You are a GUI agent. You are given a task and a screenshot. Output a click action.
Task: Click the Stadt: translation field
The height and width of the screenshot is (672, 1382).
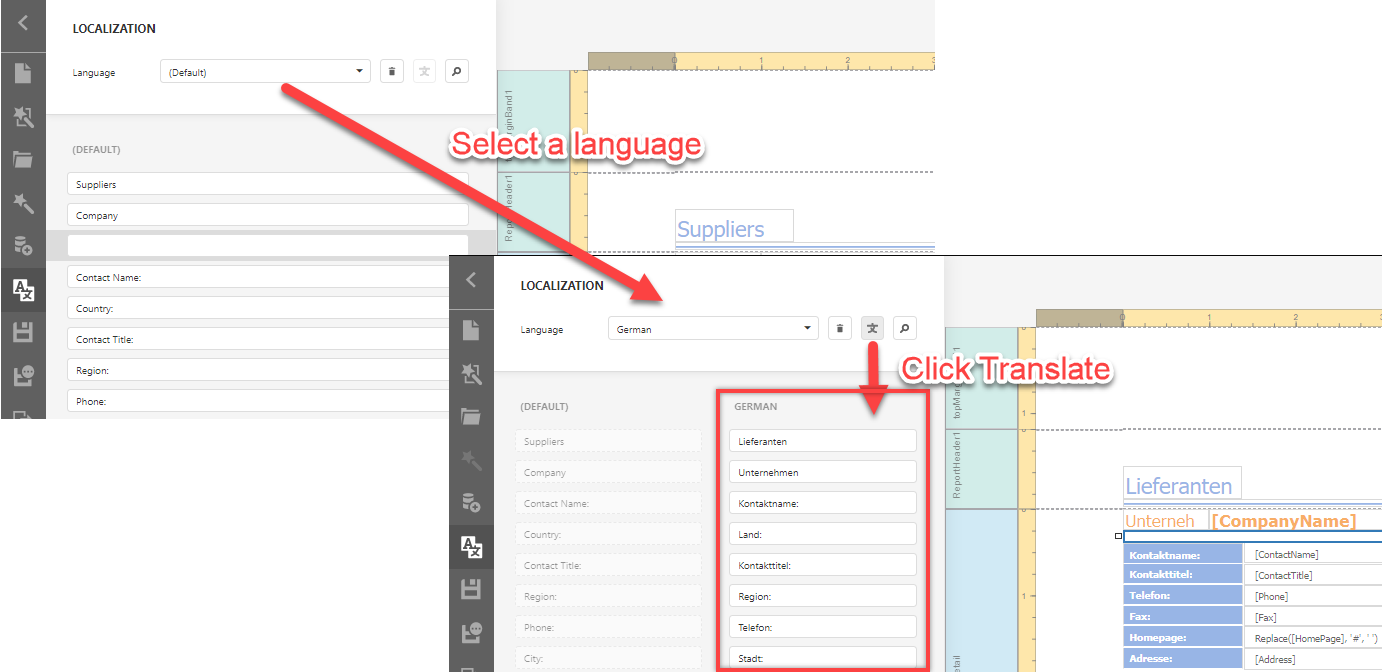click(823, 658)
